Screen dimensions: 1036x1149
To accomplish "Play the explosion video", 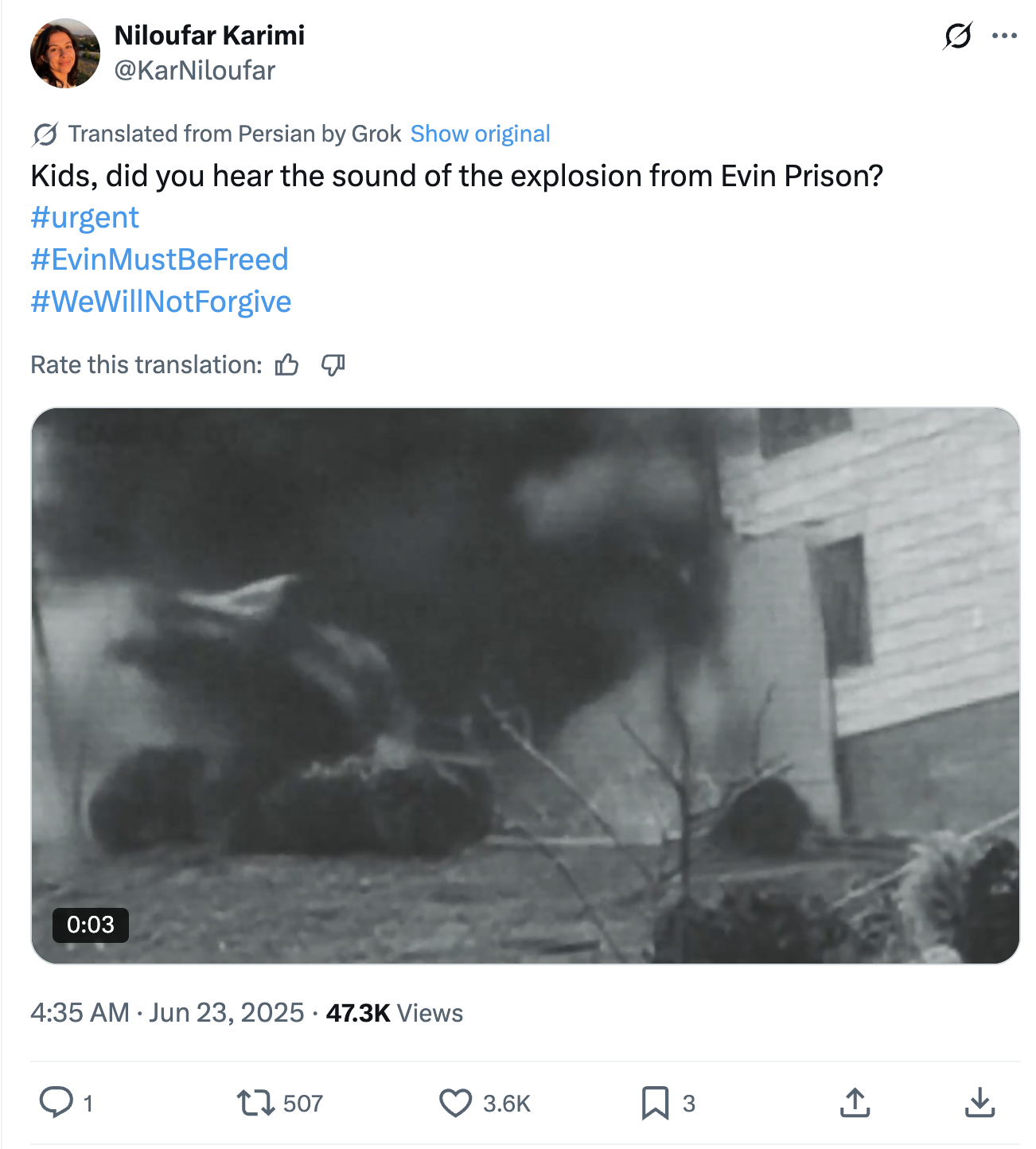I will click(525, 685).
